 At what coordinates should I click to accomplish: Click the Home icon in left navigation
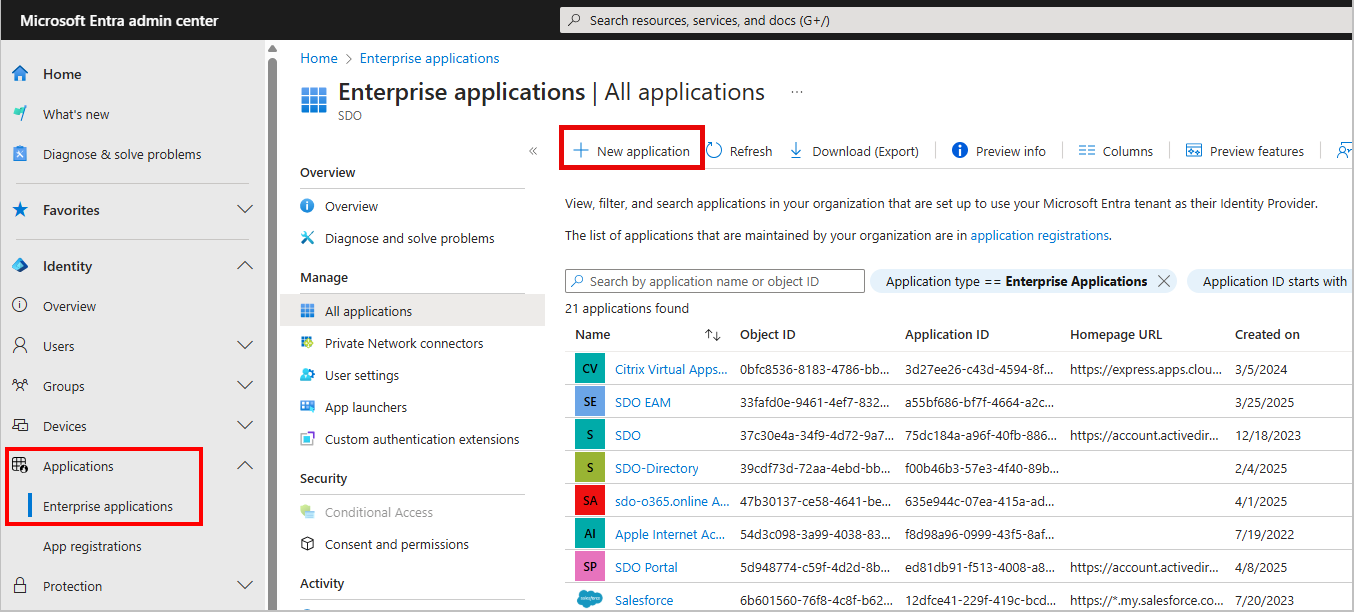click(x=20, y=74)
